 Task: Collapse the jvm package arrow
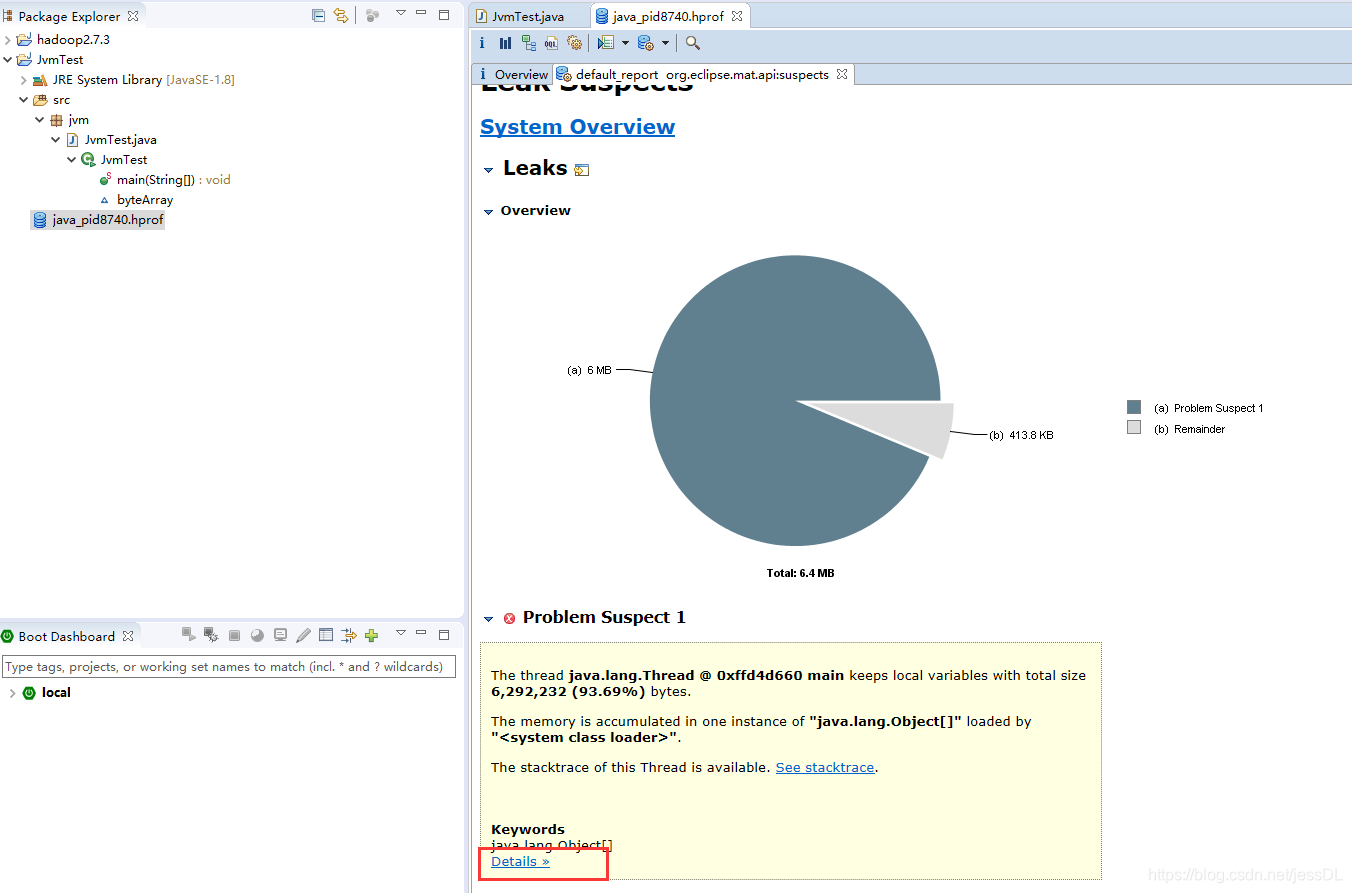click(x=40, y=120)
